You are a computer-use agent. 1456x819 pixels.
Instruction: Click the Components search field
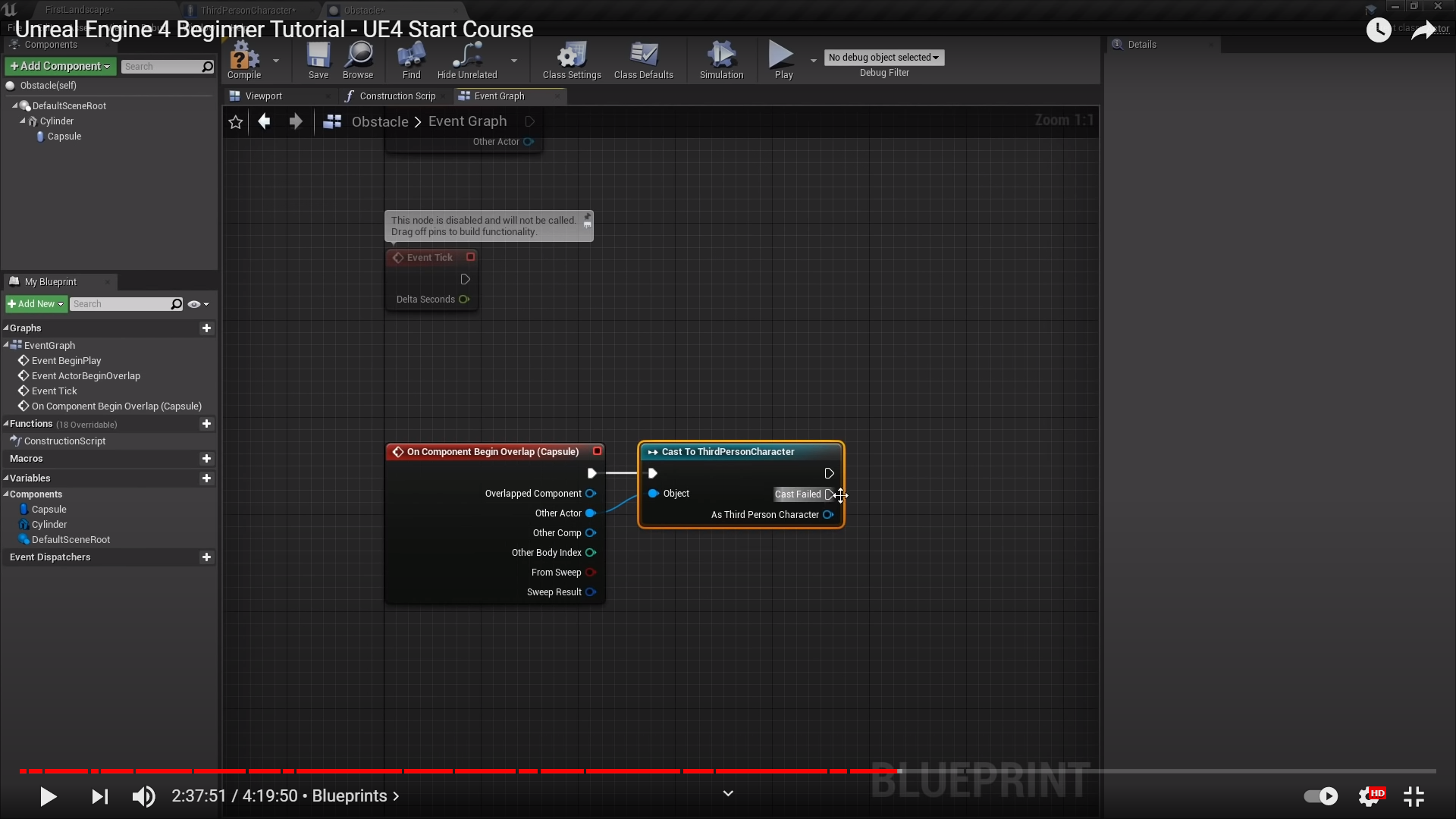[x=161, y=67]
